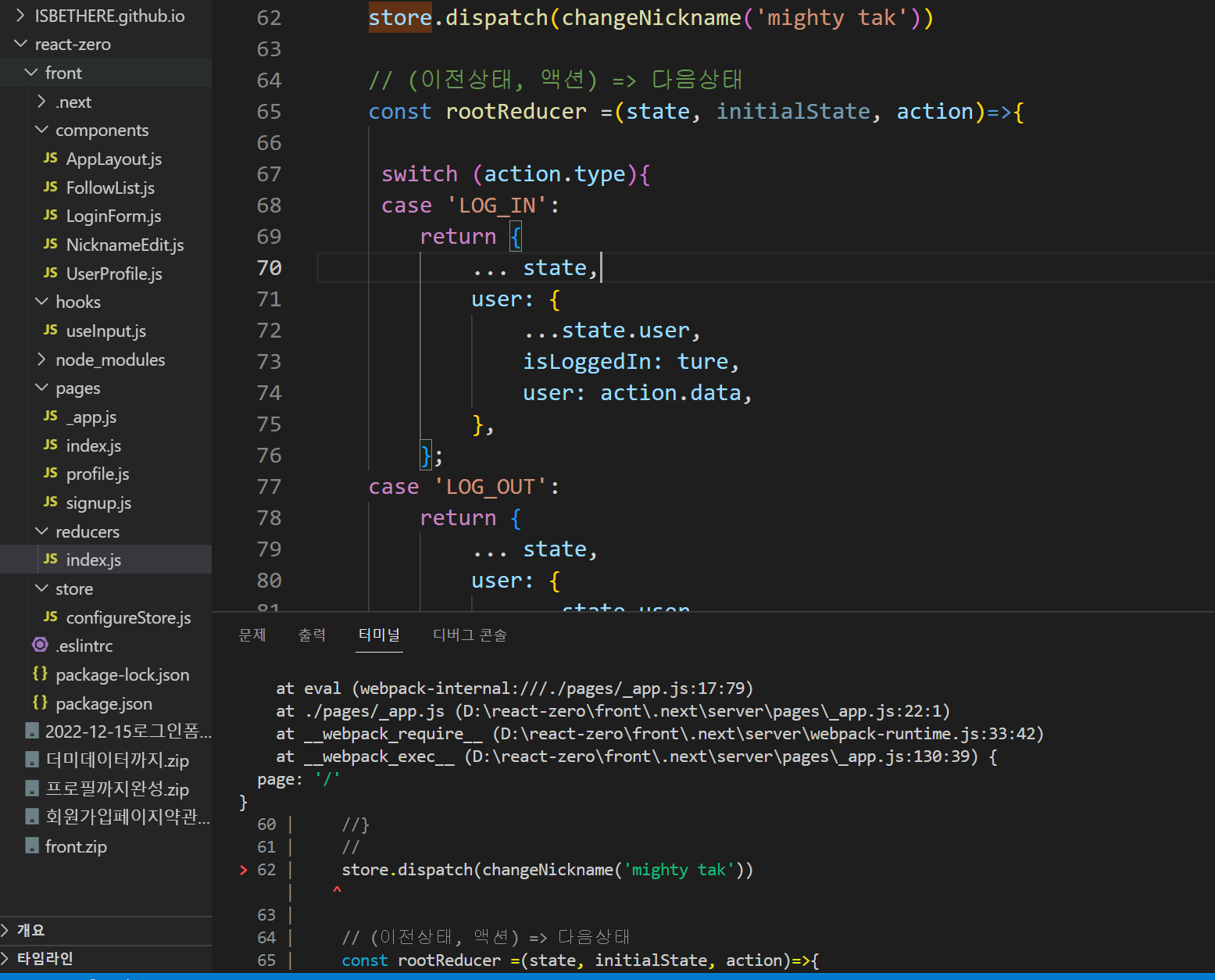Select line number 77 in the editor gutter
Image resolution: width=1215 pixels, height=980 pixels.
[x=269, y=487]
